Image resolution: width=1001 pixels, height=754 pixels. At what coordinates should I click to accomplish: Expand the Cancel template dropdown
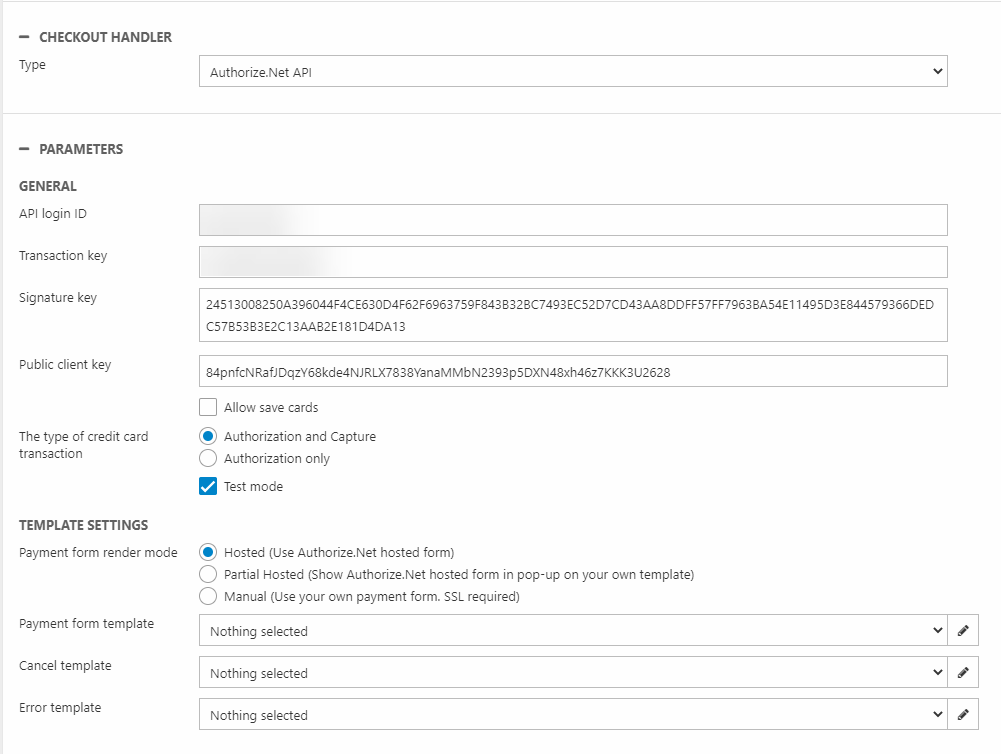click(x=572, y=673)
